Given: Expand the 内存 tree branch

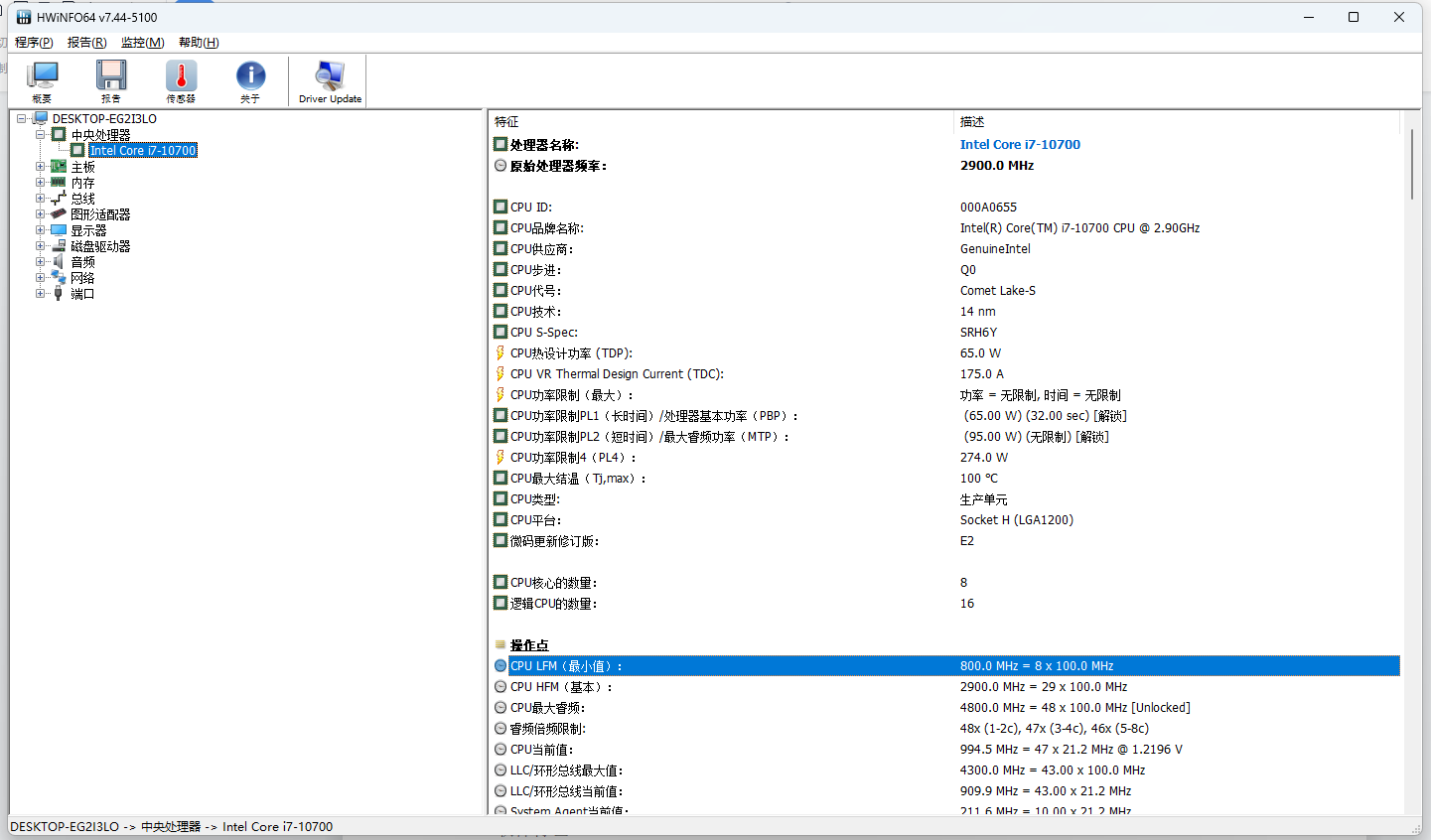Looking at the screenshot, I should click(x=40, y=183).
